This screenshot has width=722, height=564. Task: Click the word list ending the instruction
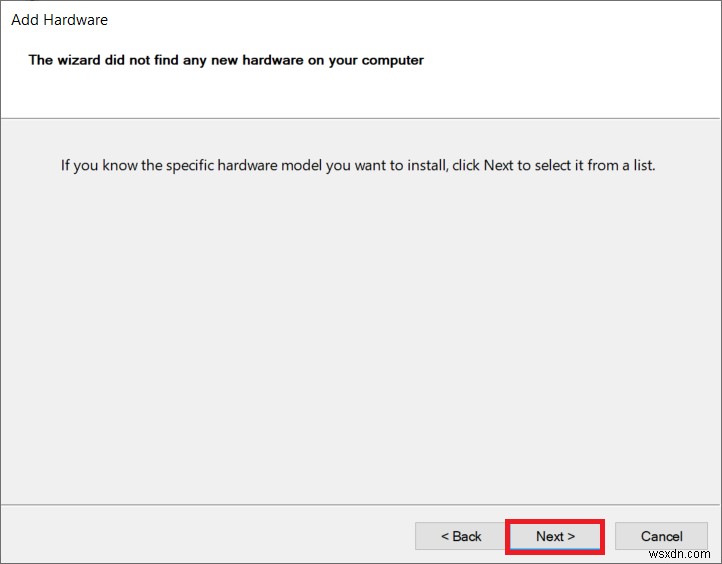tap(640, 165)
